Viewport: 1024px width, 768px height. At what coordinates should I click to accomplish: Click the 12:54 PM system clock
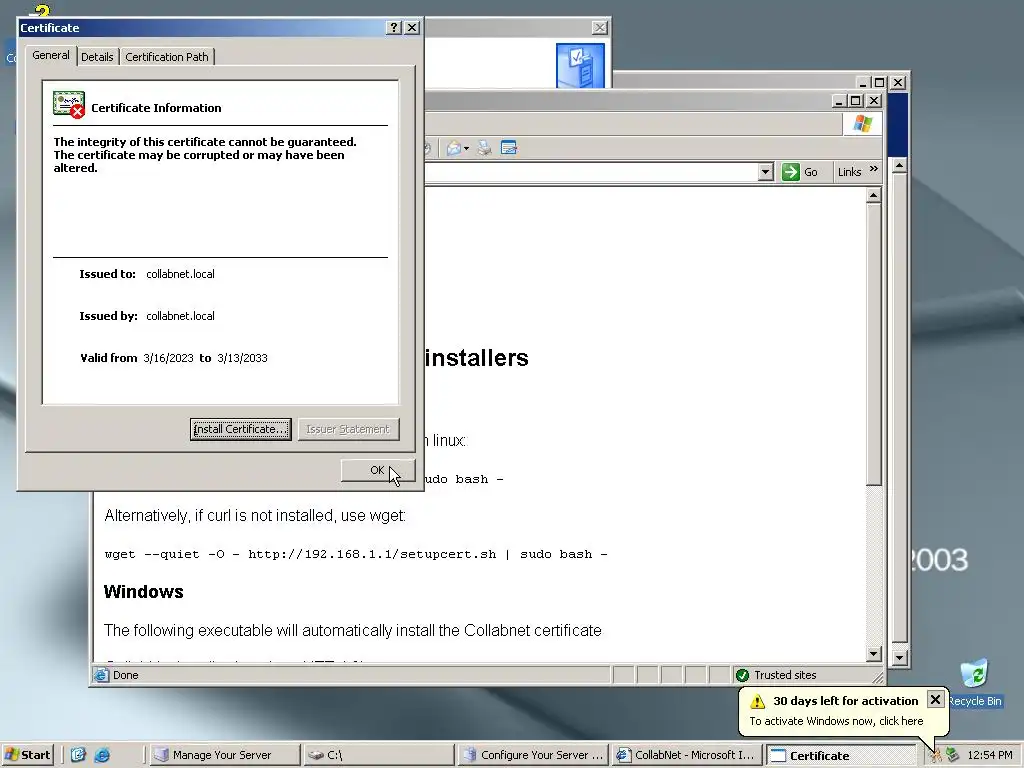click(x=989, y=756)
